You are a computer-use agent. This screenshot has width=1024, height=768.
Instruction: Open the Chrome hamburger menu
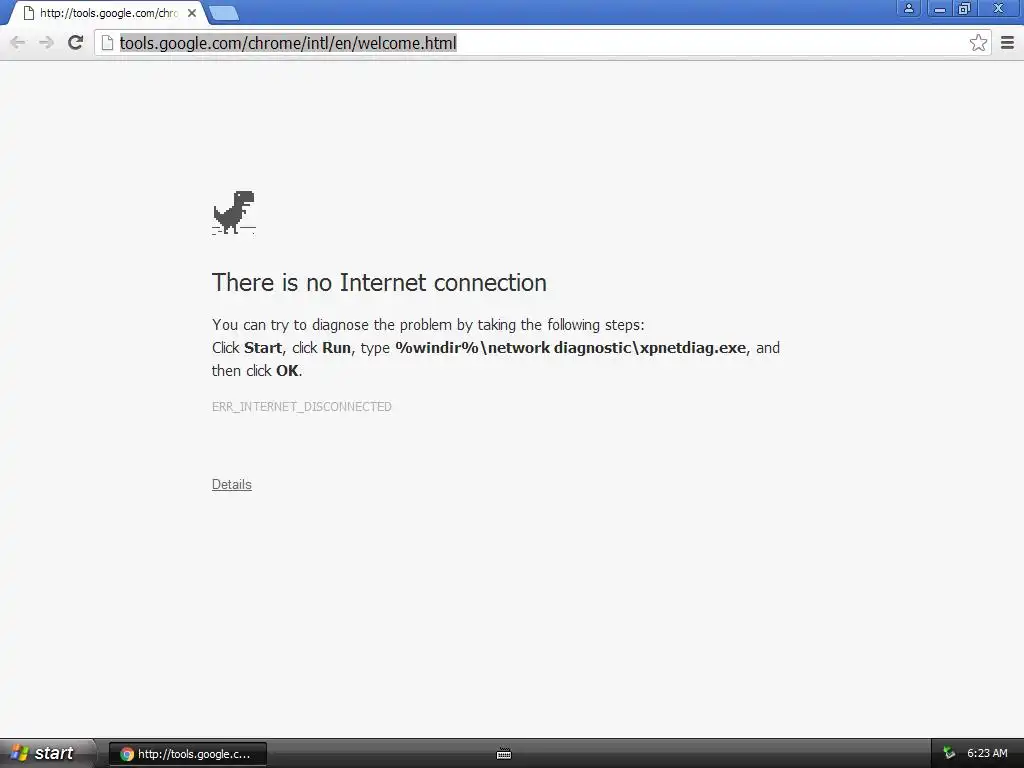pyautogui.click(x=1007, y=43)
